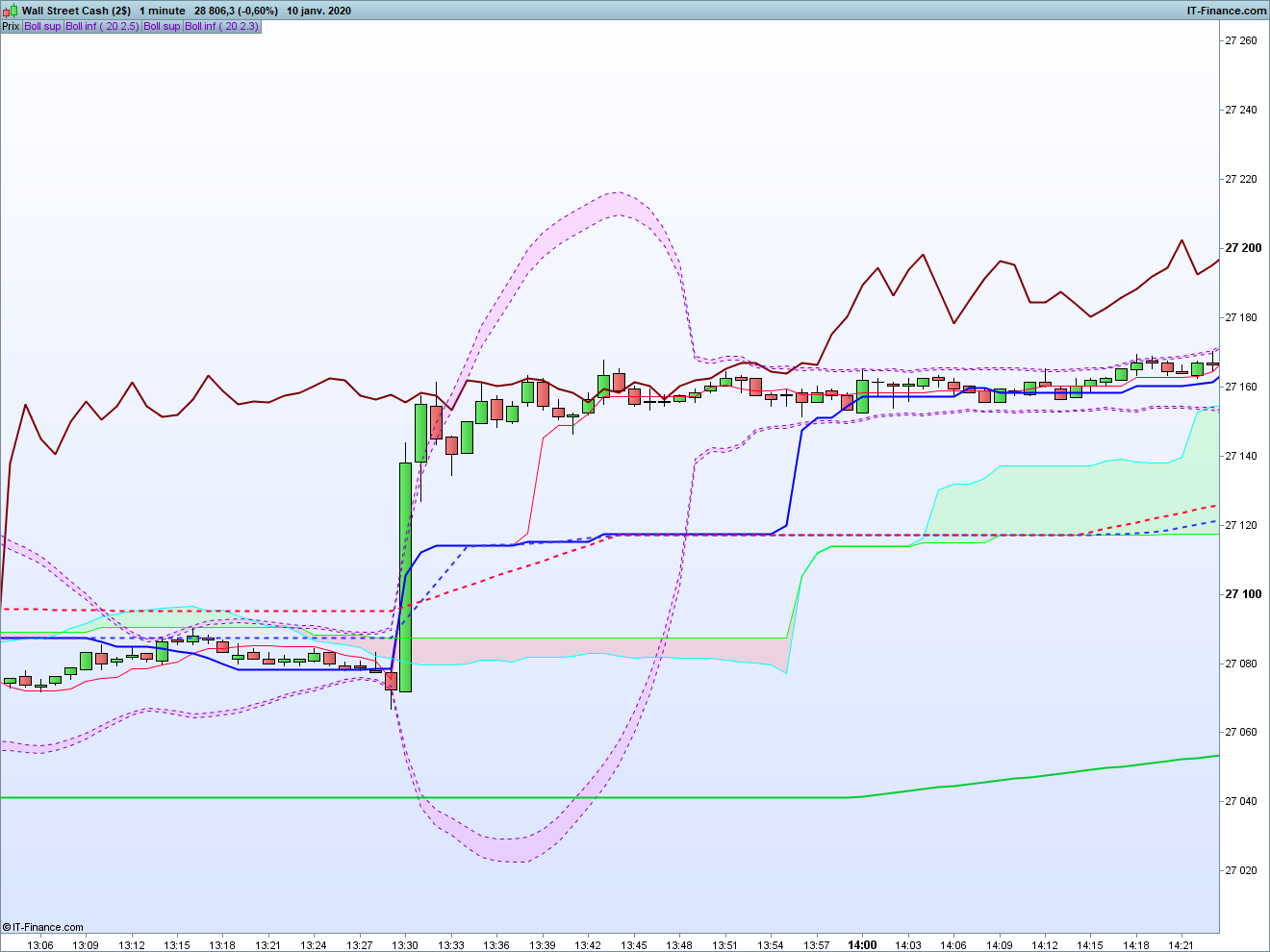Image resolution: width=1270 pixels, height=952 pixels.
Task: Click the 14:12 time axis label
Action: click(1045, 945)
